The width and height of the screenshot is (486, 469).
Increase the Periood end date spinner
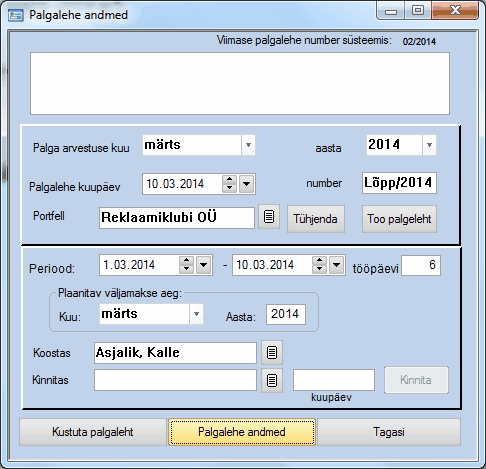pos(319,261)
